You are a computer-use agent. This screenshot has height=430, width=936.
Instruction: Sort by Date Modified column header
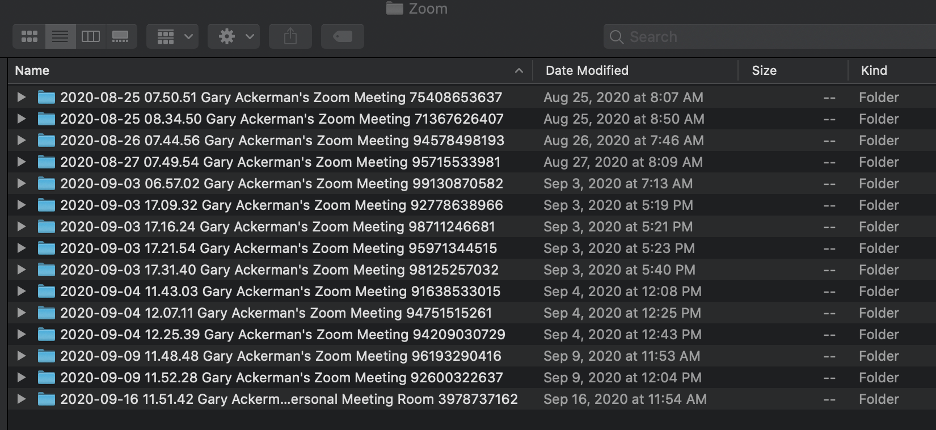(x=635, y=70)
